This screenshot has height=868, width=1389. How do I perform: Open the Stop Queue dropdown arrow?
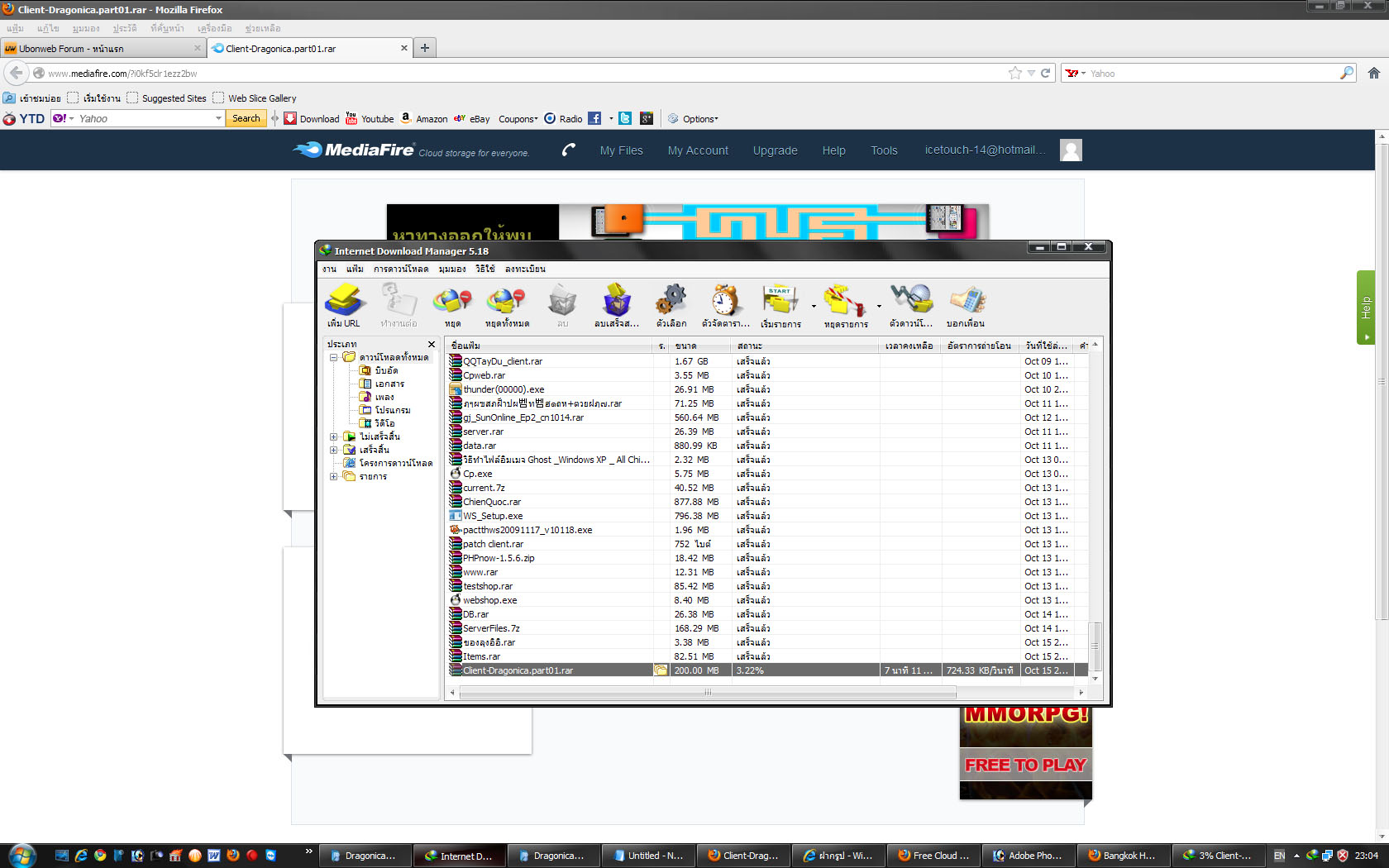879,307
